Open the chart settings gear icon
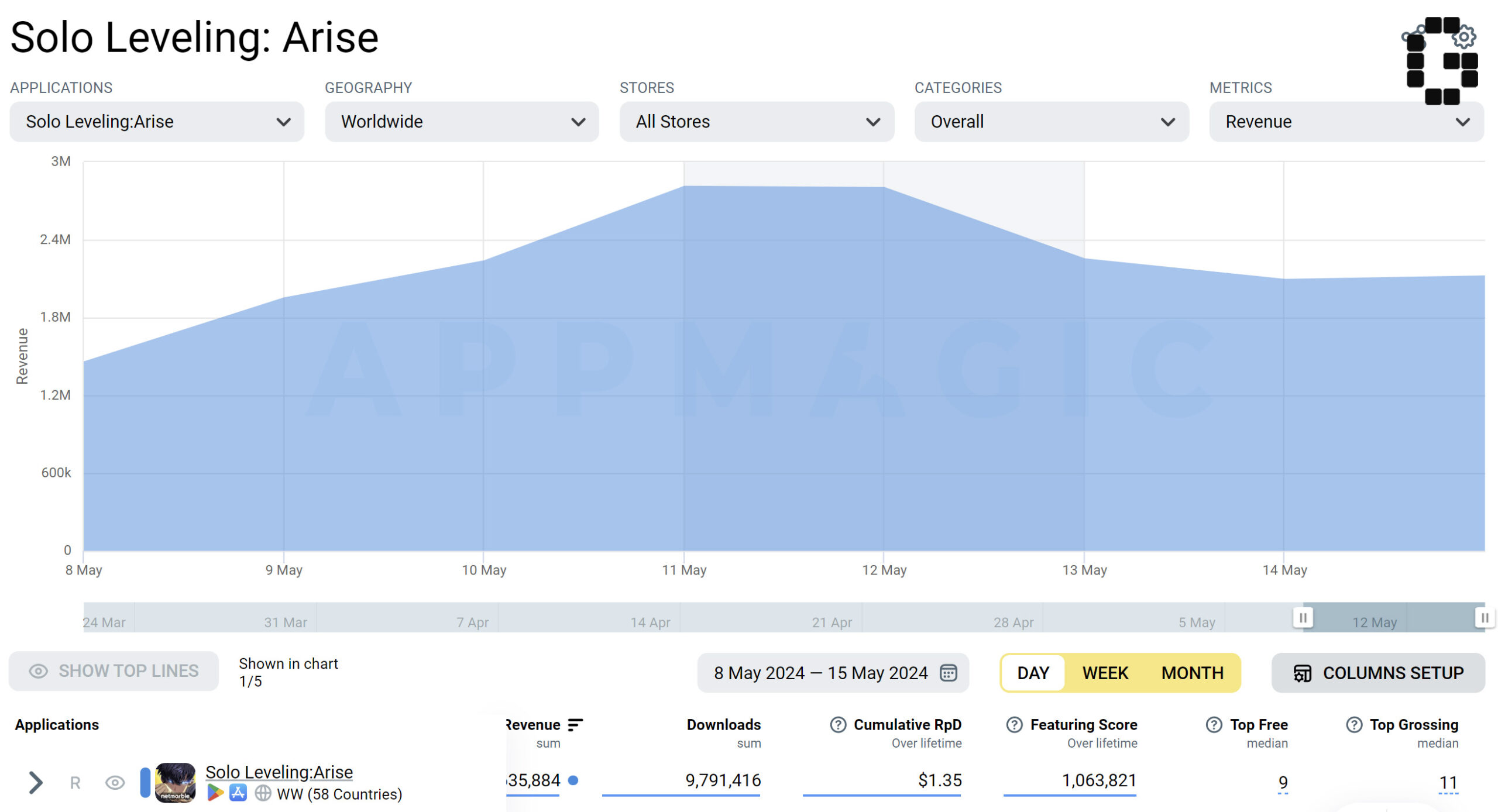The image size is (1498, 812). tap(1463, 37)
